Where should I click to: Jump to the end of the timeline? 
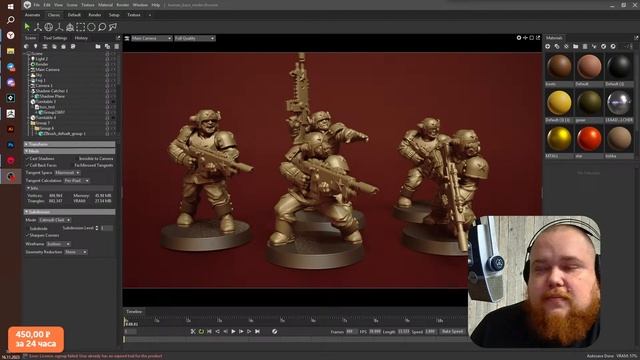[x=257, y=331]
